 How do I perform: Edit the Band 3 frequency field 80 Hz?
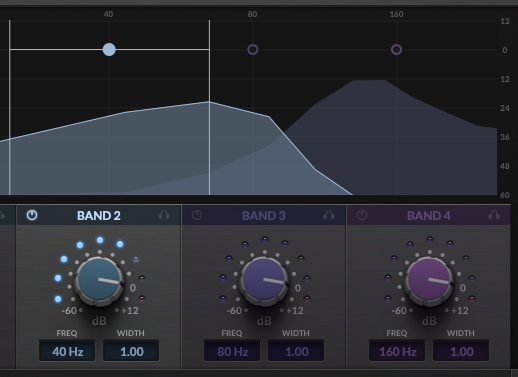click(x=232, y=351)
